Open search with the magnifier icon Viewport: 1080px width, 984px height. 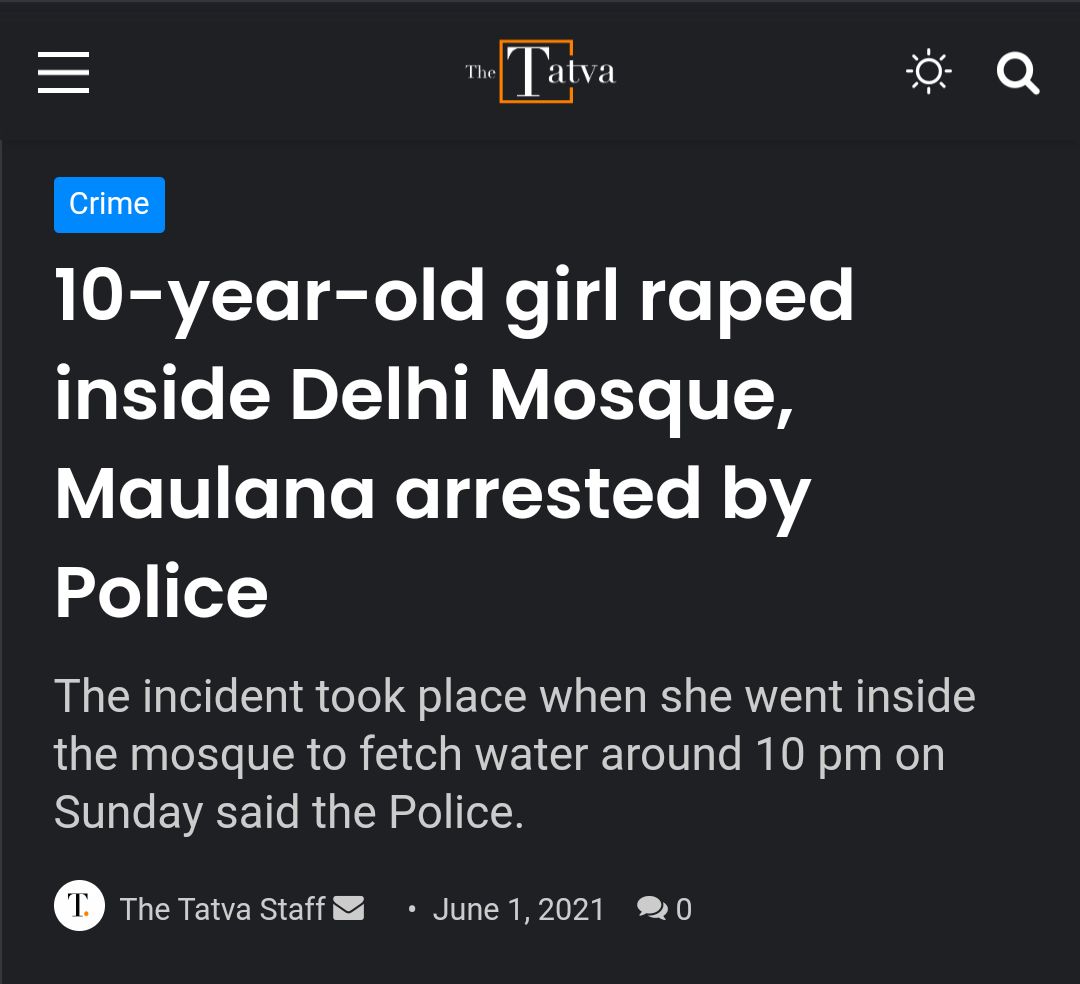[x=1018, y=72]
